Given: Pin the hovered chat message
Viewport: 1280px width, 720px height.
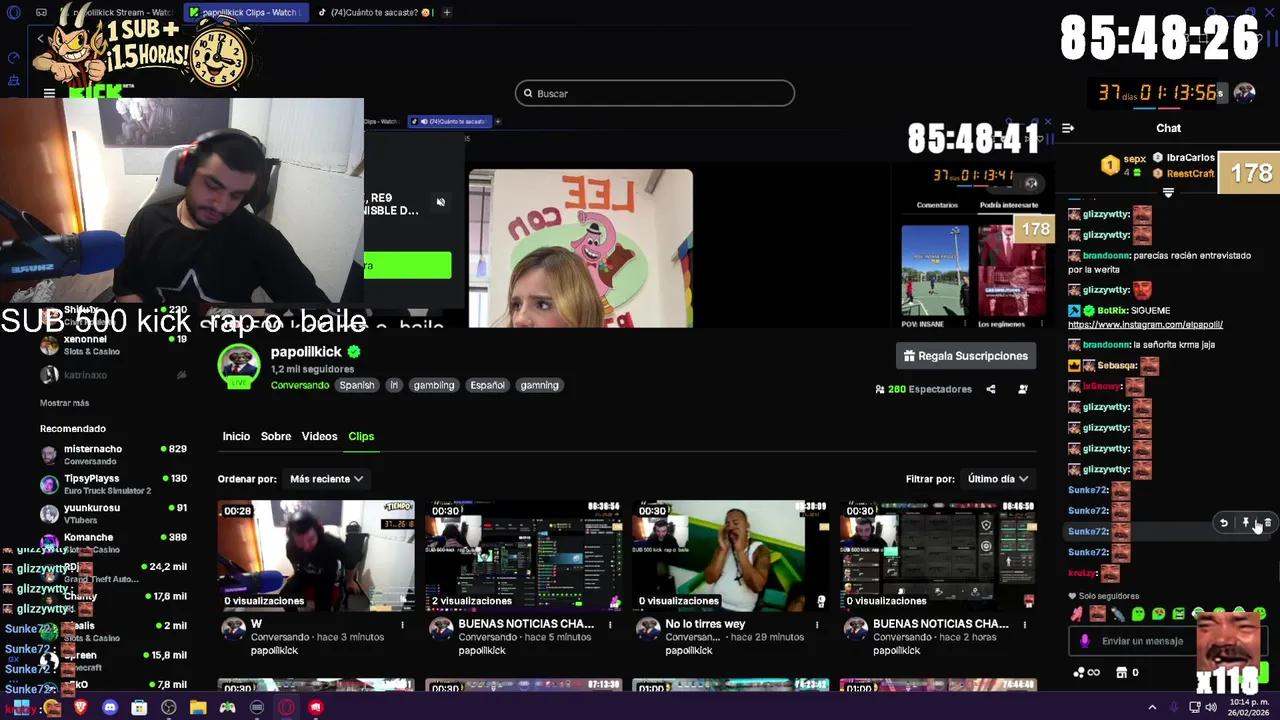Looking at the screenshot, I should tap(1245, 523).
